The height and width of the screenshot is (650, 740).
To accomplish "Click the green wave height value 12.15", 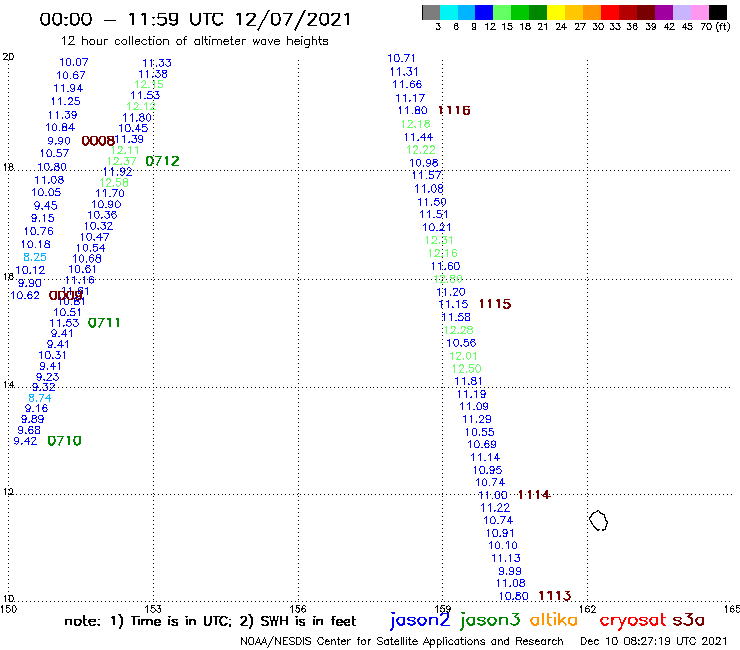I will coord(149,84).
